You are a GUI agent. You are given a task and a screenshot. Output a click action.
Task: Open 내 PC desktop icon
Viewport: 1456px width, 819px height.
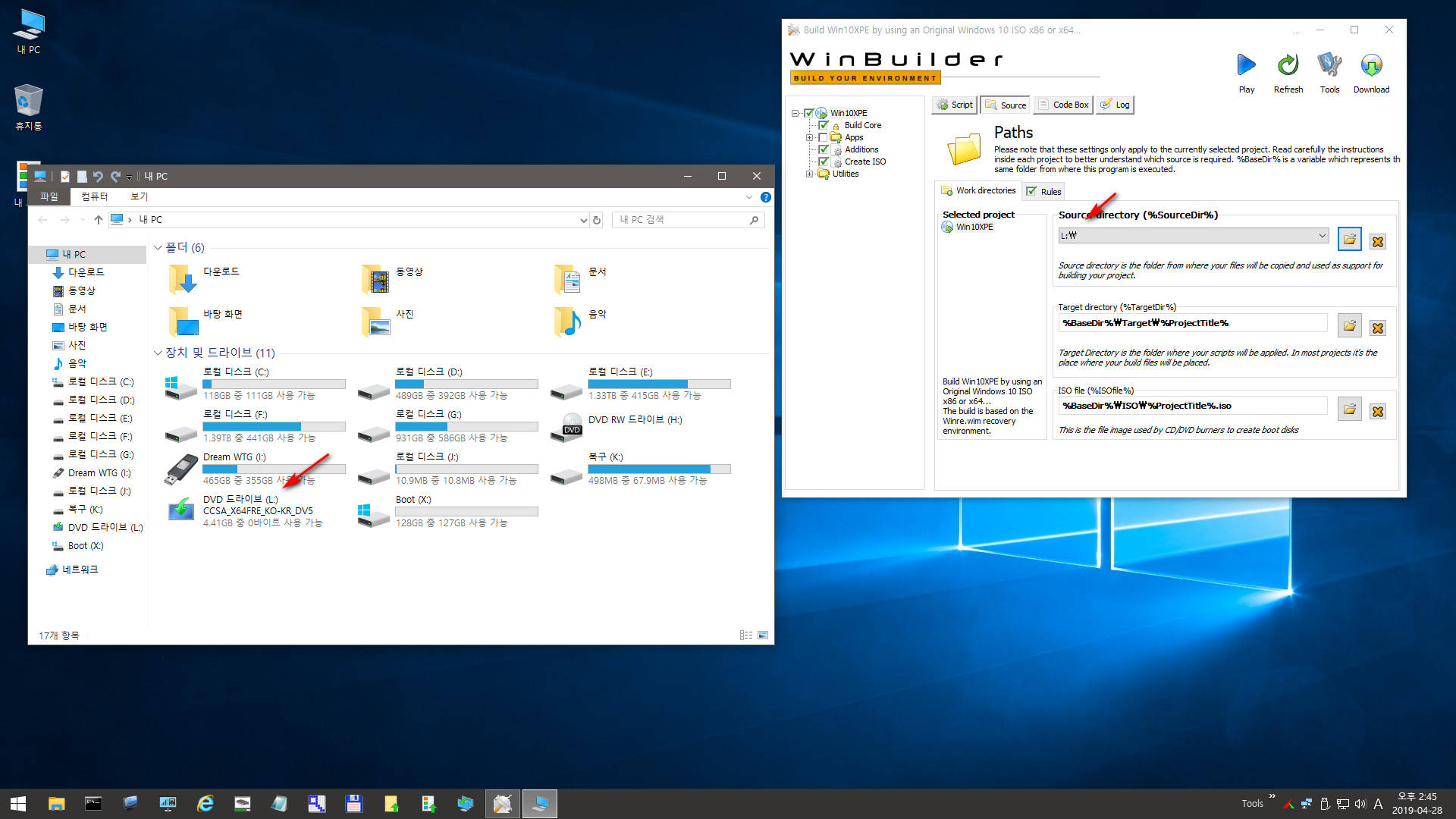point(29,32)
